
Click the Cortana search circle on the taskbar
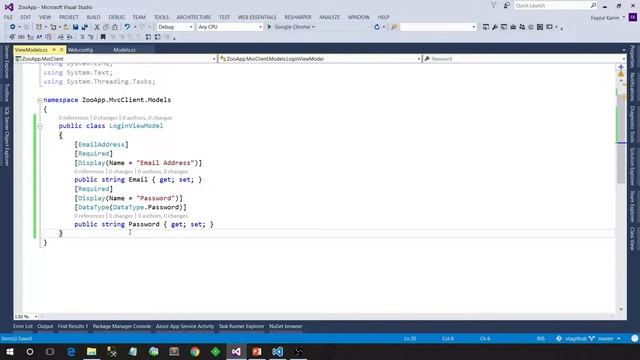[x=30, y=351]
